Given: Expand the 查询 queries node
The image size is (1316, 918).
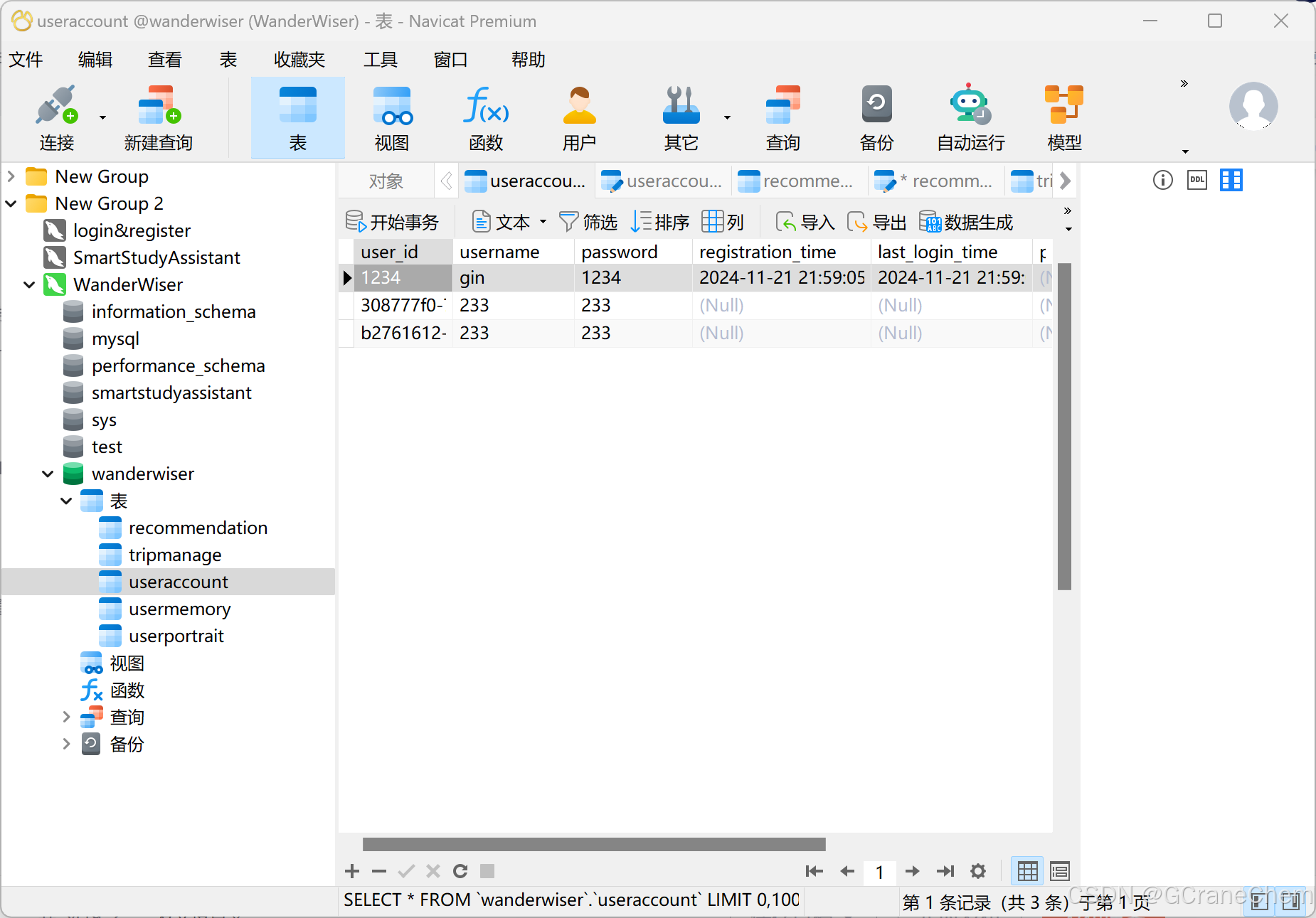Looking at the screenshot, I should pyautogui.click(x=66, y=717).
